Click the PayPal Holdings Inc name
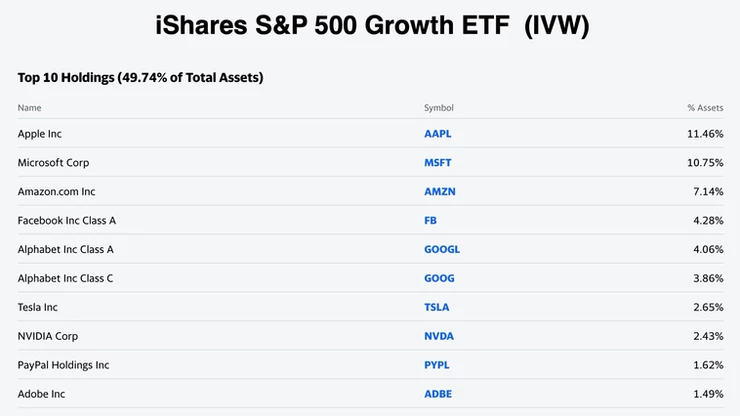Image resolution: width=740 pixels, height=416 pixels. coord(63,365)
